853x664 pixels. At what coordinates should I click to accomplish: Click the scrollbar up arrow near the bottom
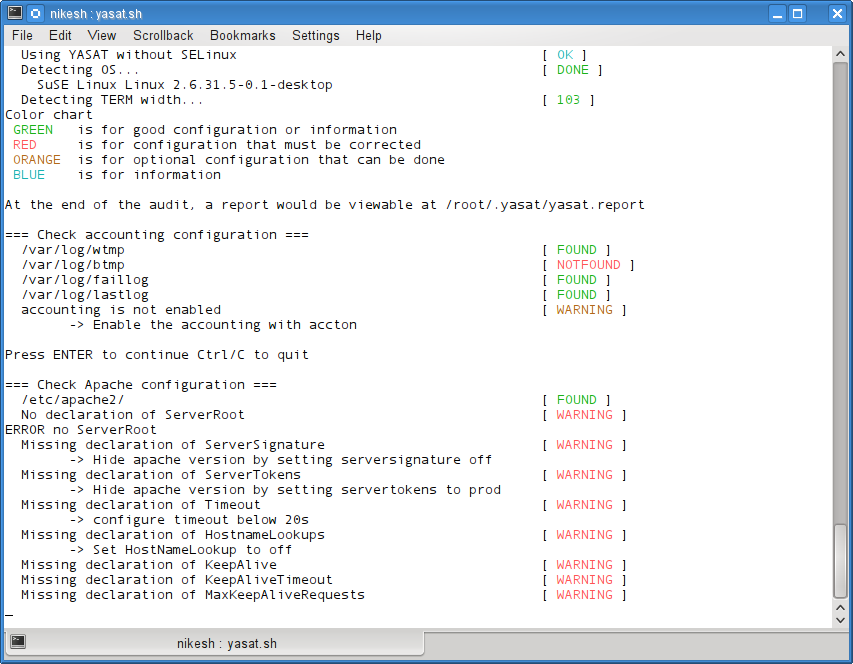[840, 607]
